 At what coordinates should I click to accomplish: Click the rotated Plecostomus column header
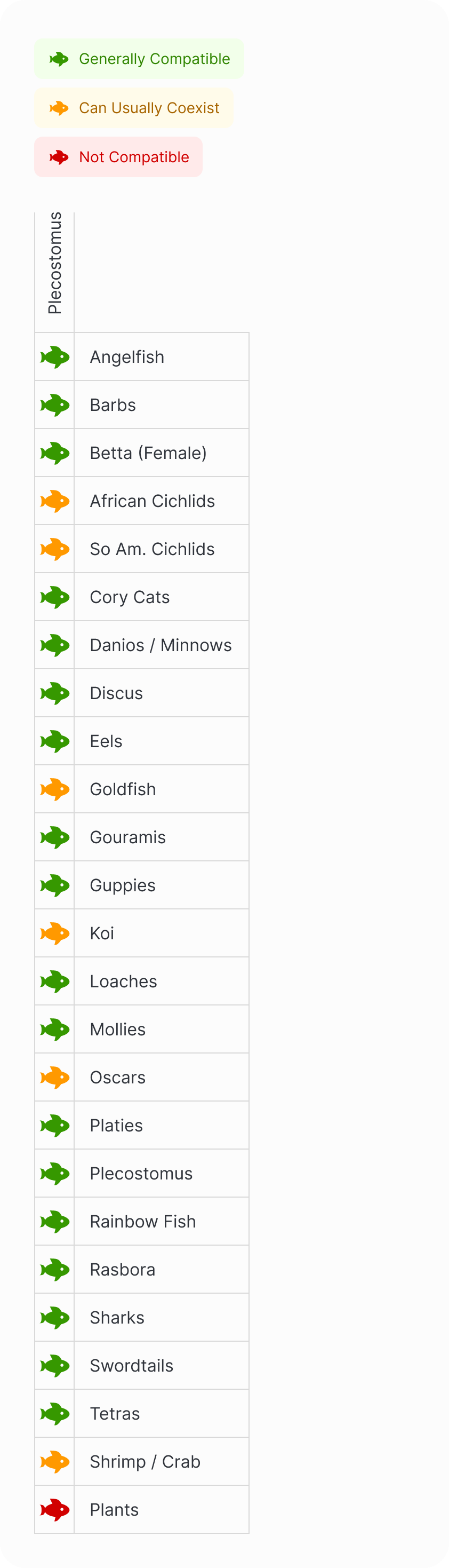pyautogui.click(x=55, y=263)
